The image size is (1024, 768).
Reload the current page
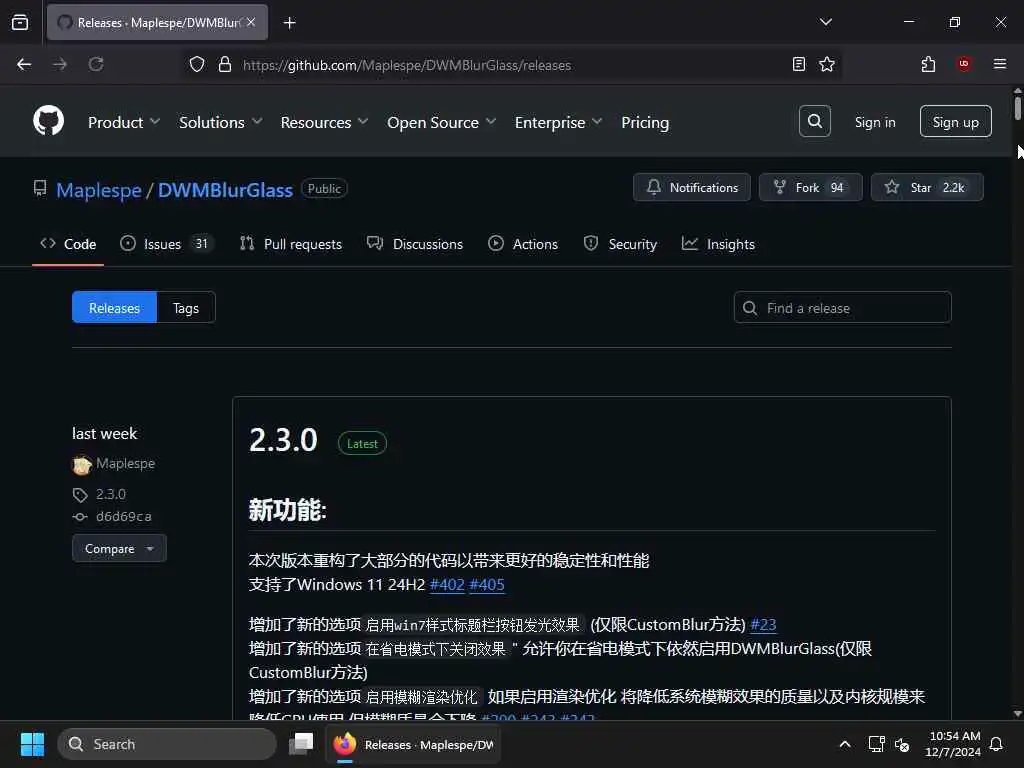pos(96,64)
